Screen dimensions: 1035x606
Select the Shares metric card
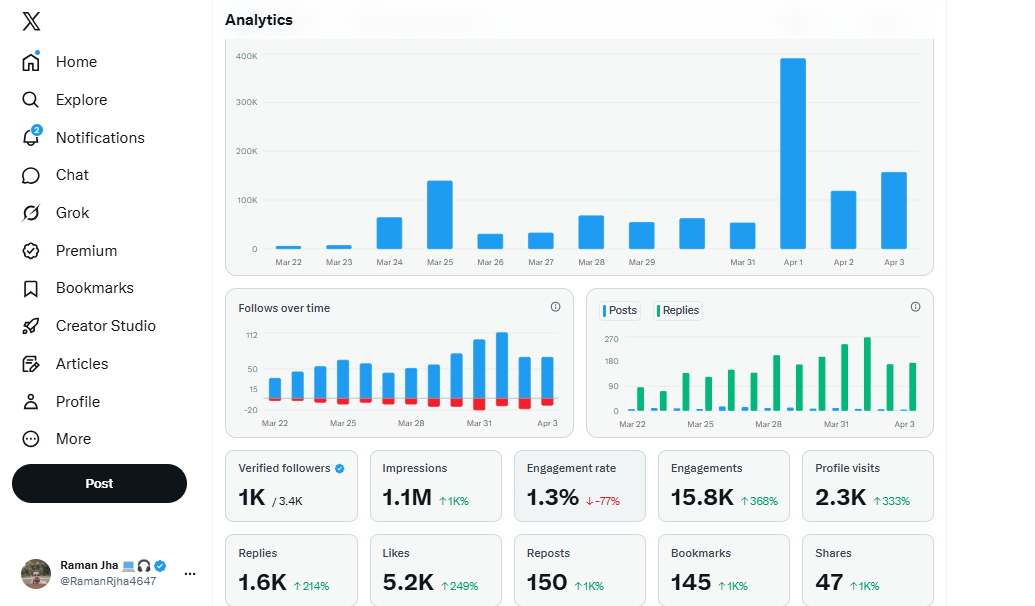click(867, 570)
